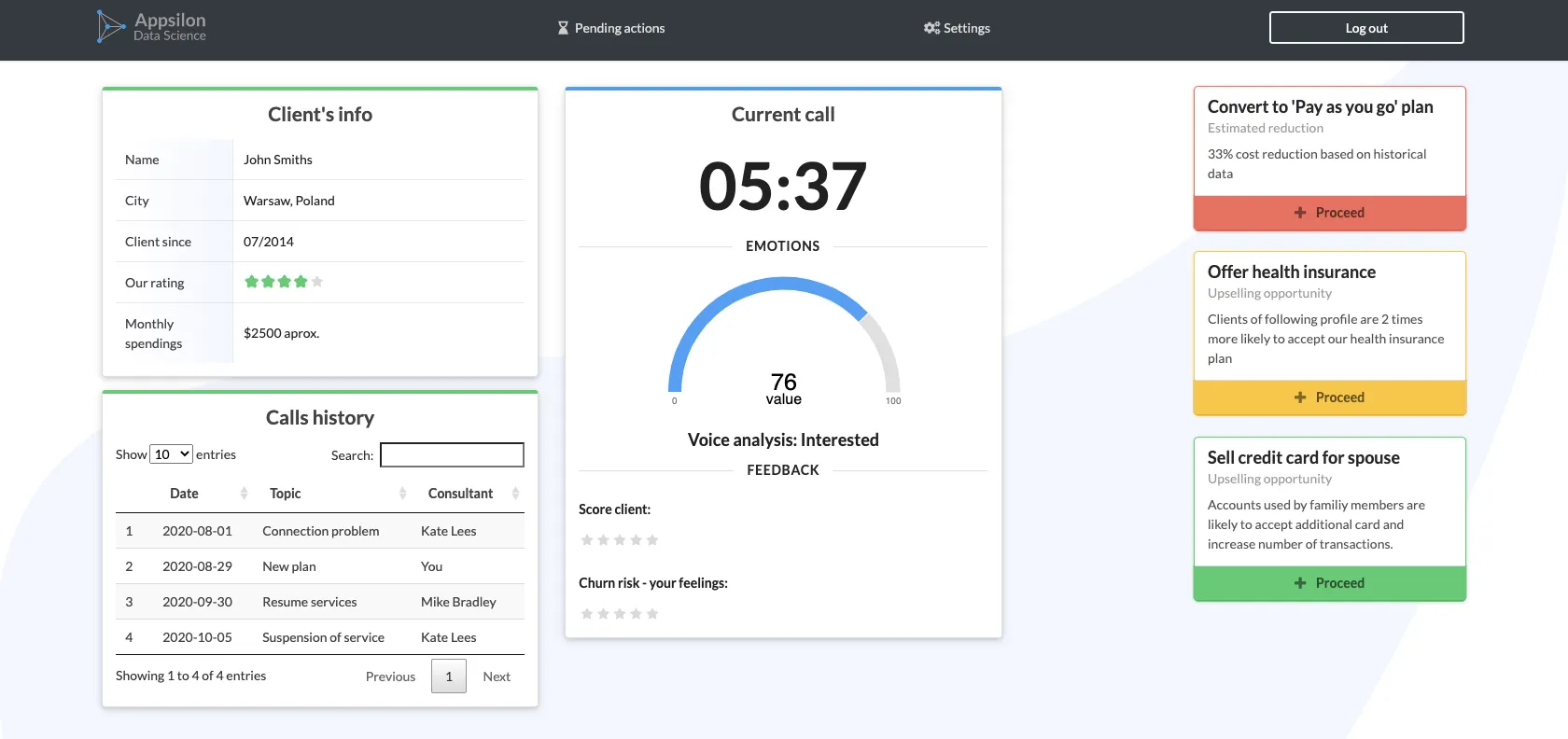Set Churn risk to three stars
Image resolution: width=1568 pixels, height=739 pixels.
[x=620, y=614]
